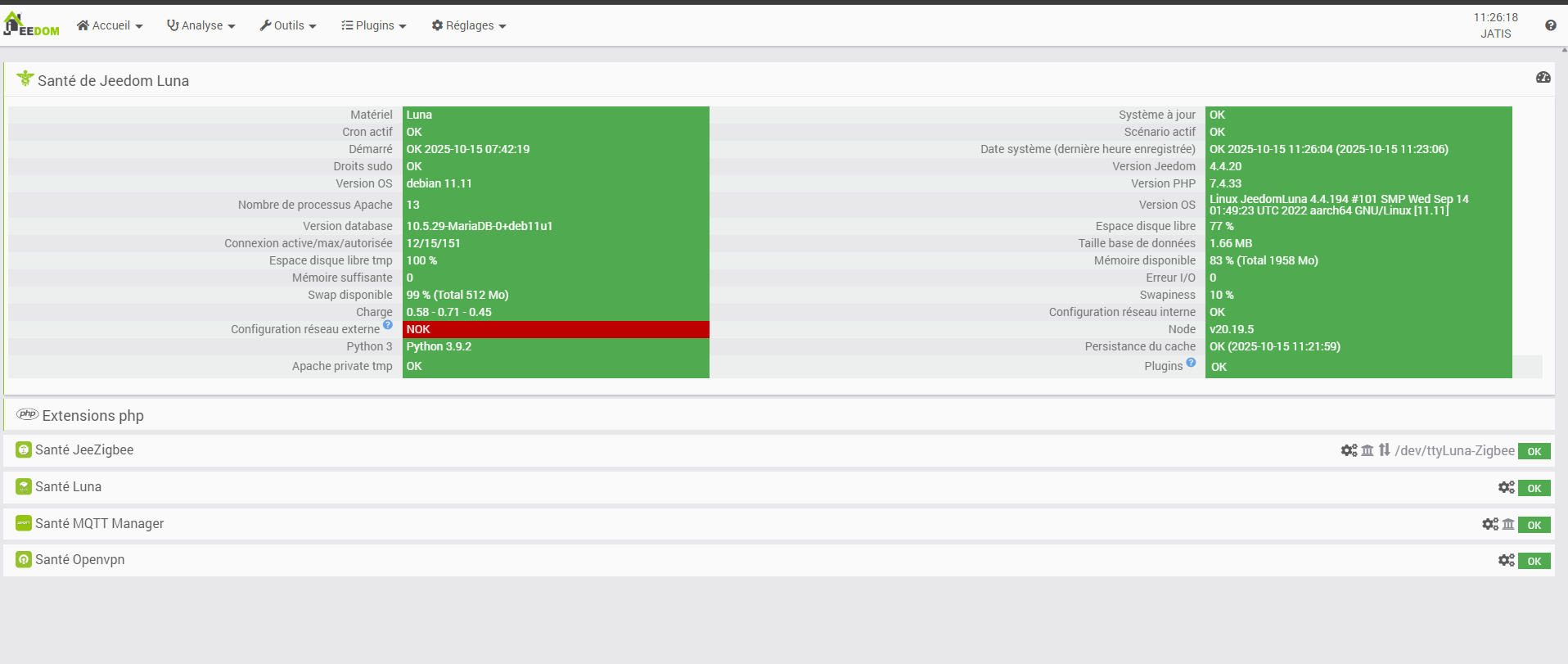Open the Plugins menu
Image resolution: width=1568 pixels, height=664 pixels.
coord(374,25)
